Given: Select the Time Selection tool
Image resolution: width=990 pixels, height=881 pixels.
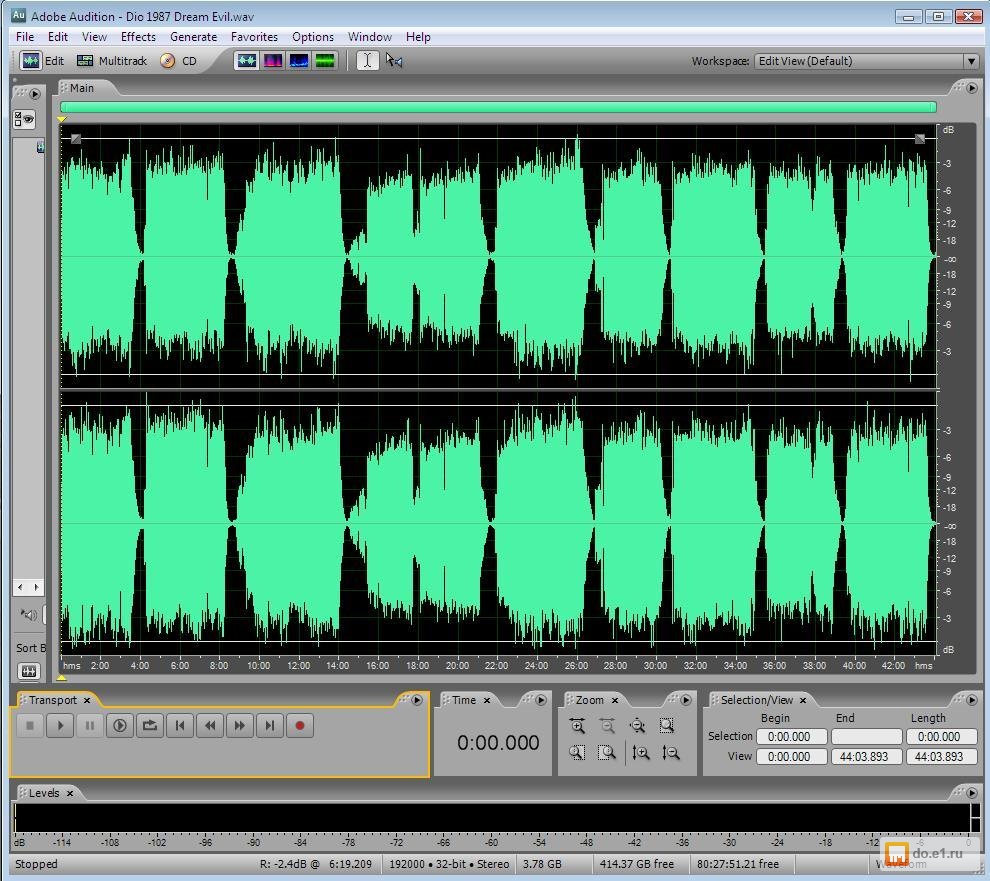Looking at the screenshot, I should (367, 61).
